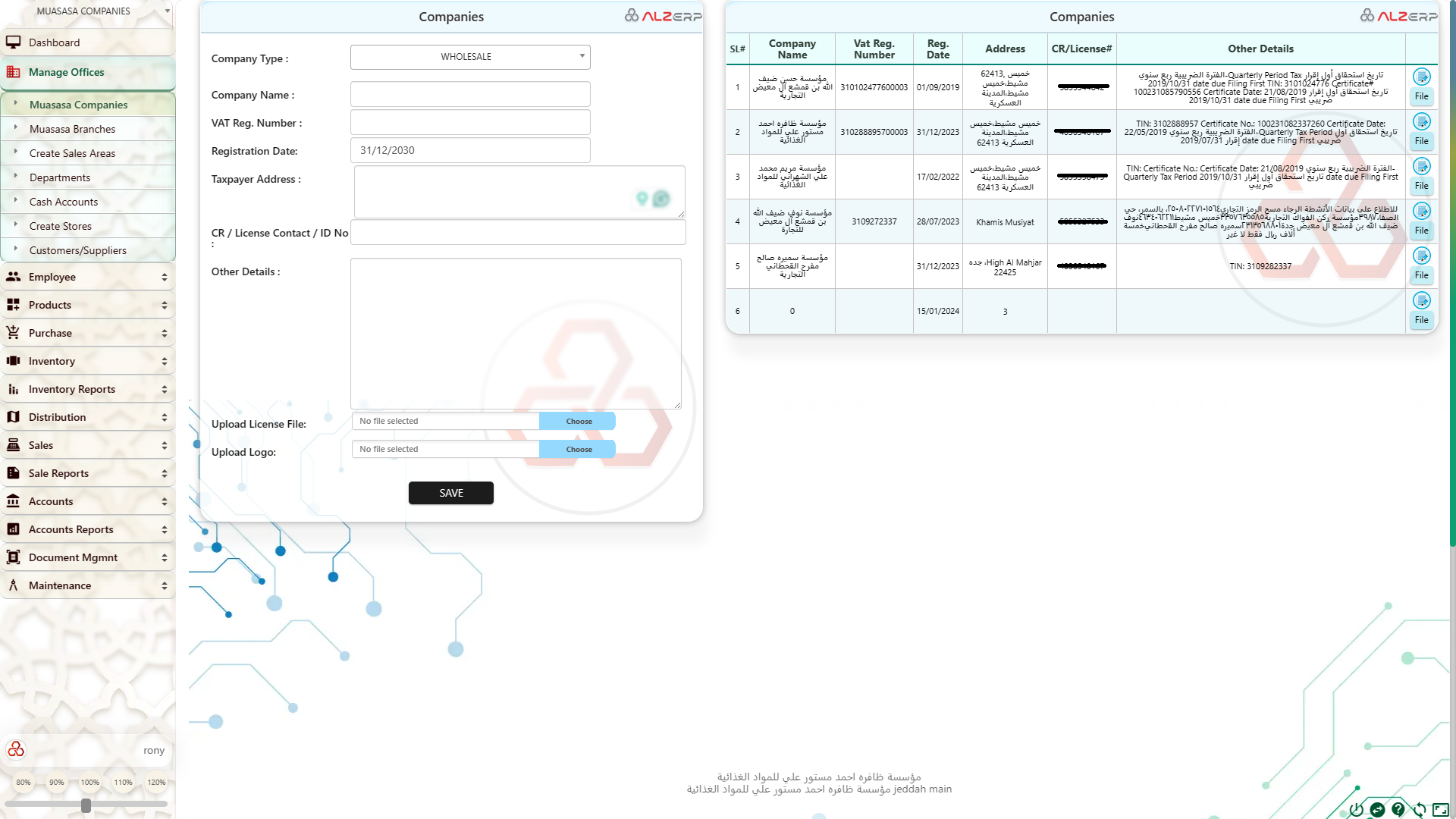Click the refresh icon at bottom right
Viewport: 1456px width, 819px height.
[1417, 808]
